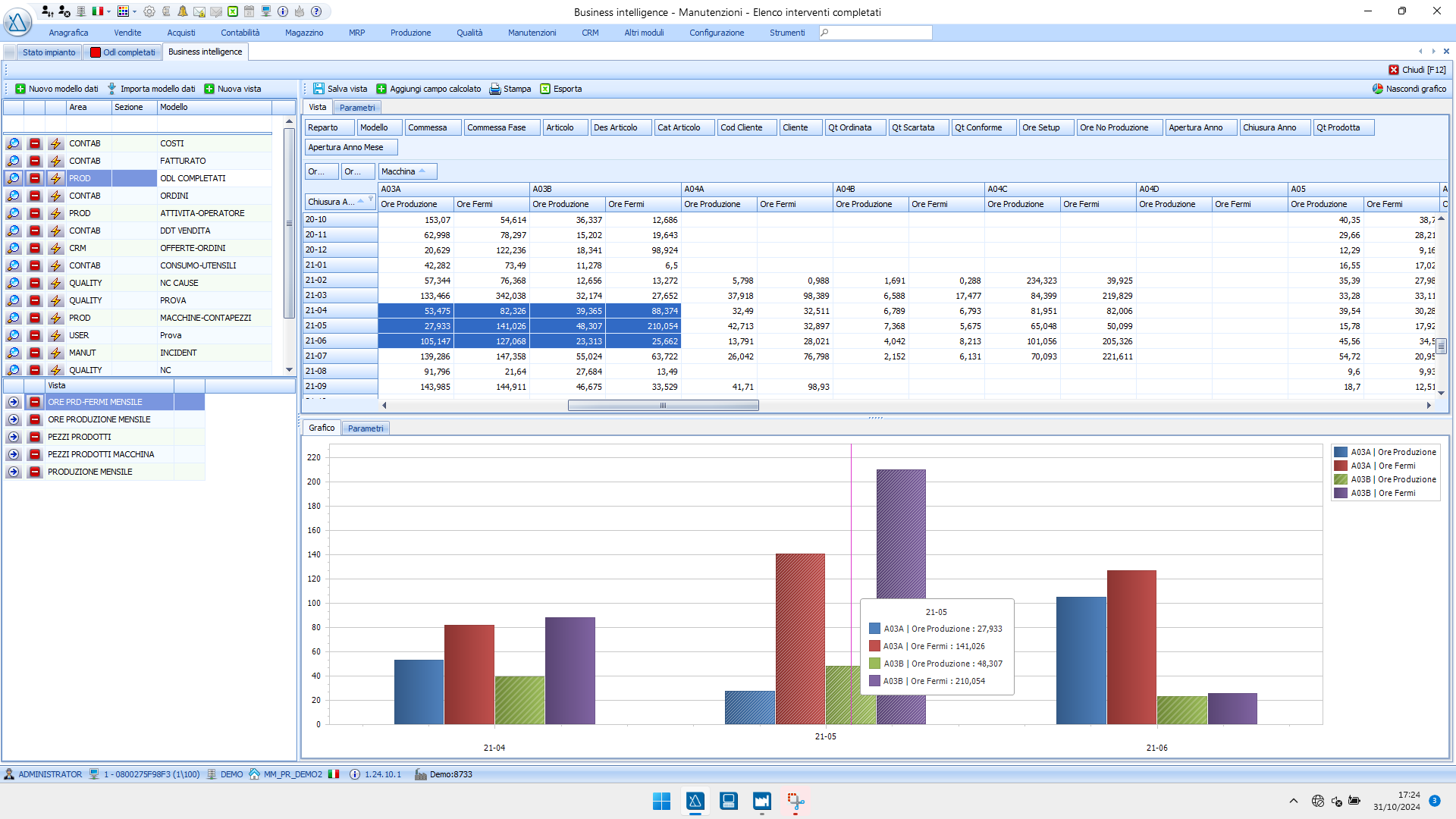Toggle A03A Ore Fermi legend series
This screenshot has width=1456, height=819.
pos(1376,466)
